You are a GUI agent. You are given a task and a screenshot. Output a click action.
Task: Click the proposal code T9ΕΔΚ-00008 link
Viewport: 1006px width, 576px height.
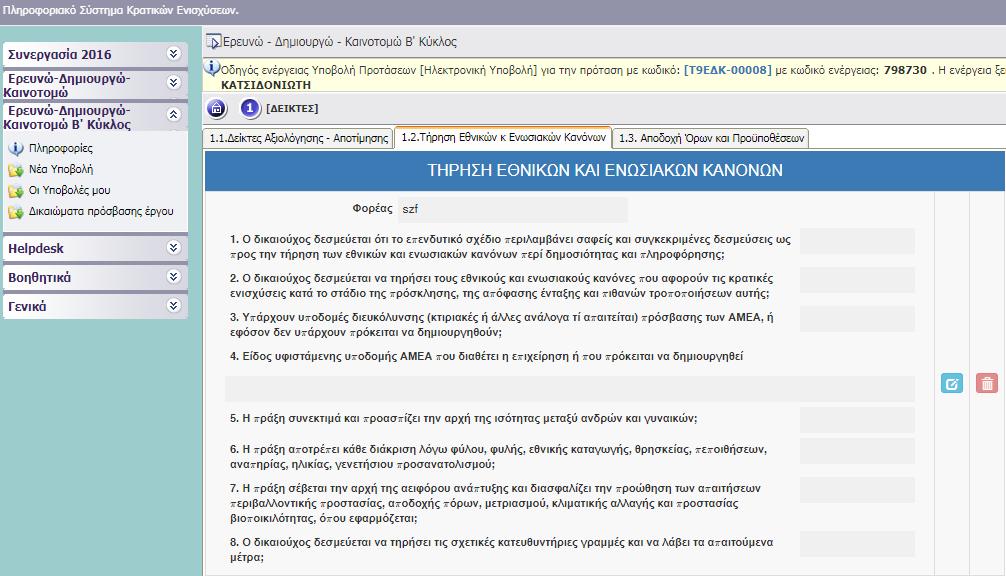pyautogui.click(x=728, y=70)
